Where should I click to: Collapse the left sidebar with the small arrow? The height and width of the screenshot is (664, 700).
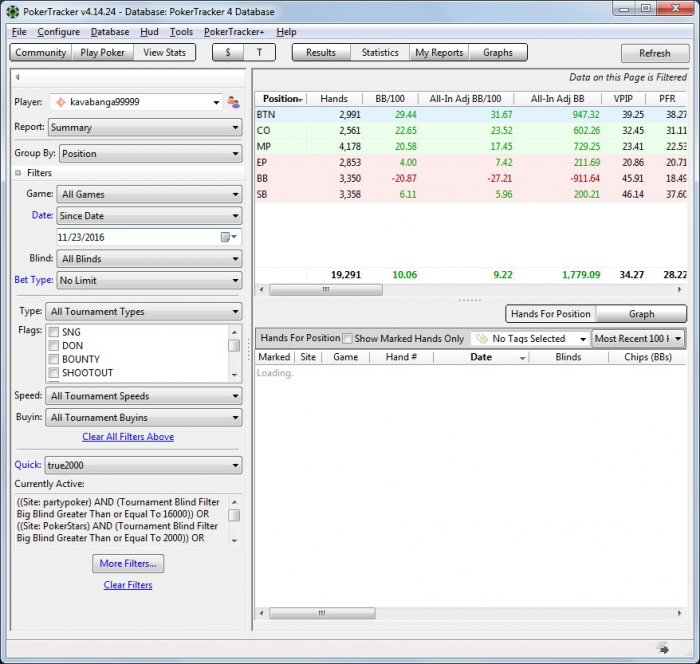[18, 77]
